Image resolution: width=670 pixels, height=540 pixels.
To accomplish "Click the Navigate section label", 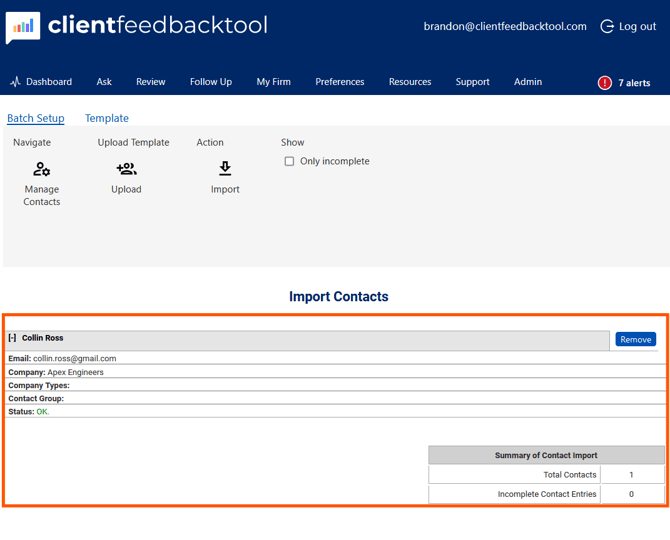I will [x=32, y=142].
